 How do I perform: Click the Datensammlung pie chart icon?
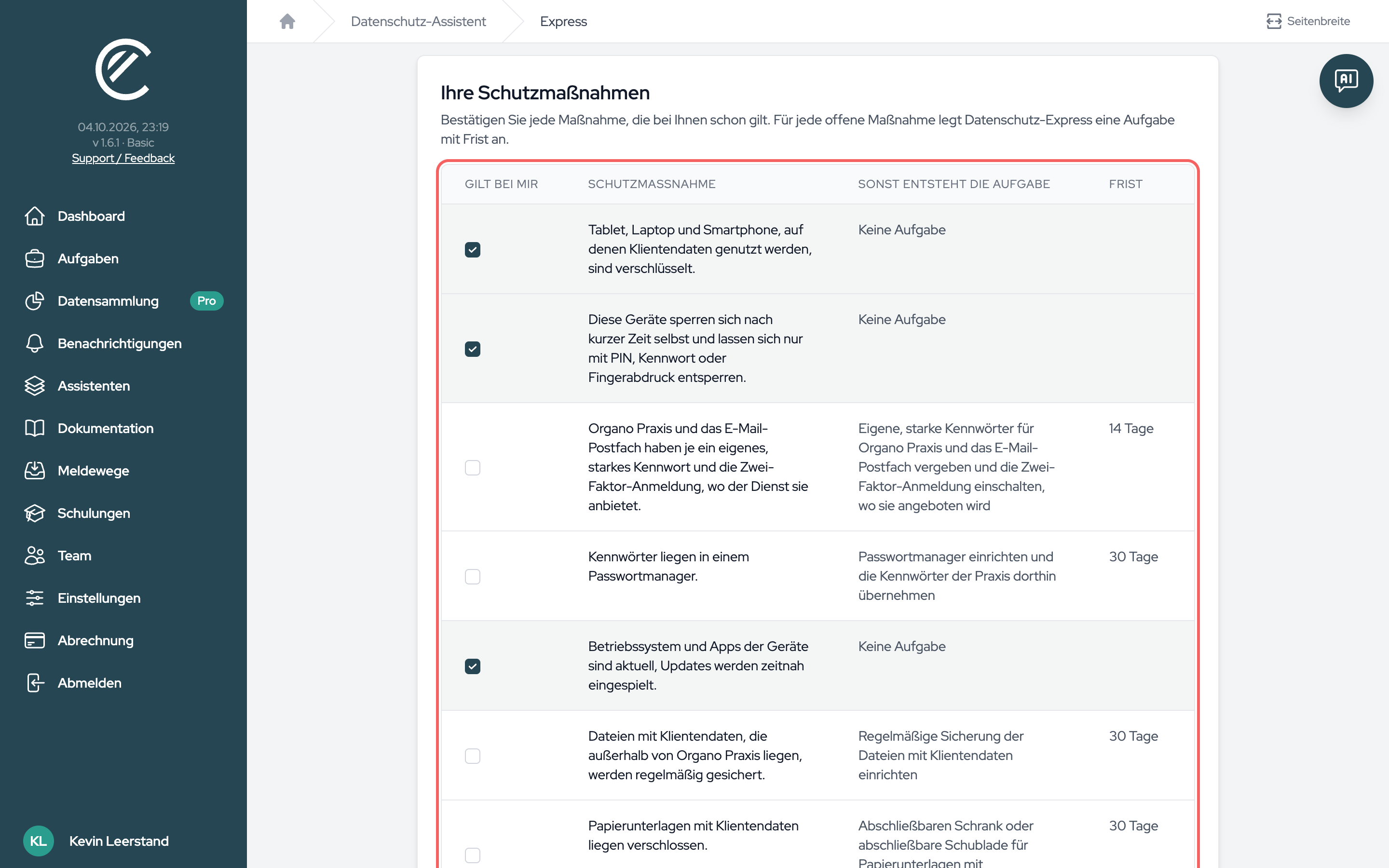tap(34, 301)
